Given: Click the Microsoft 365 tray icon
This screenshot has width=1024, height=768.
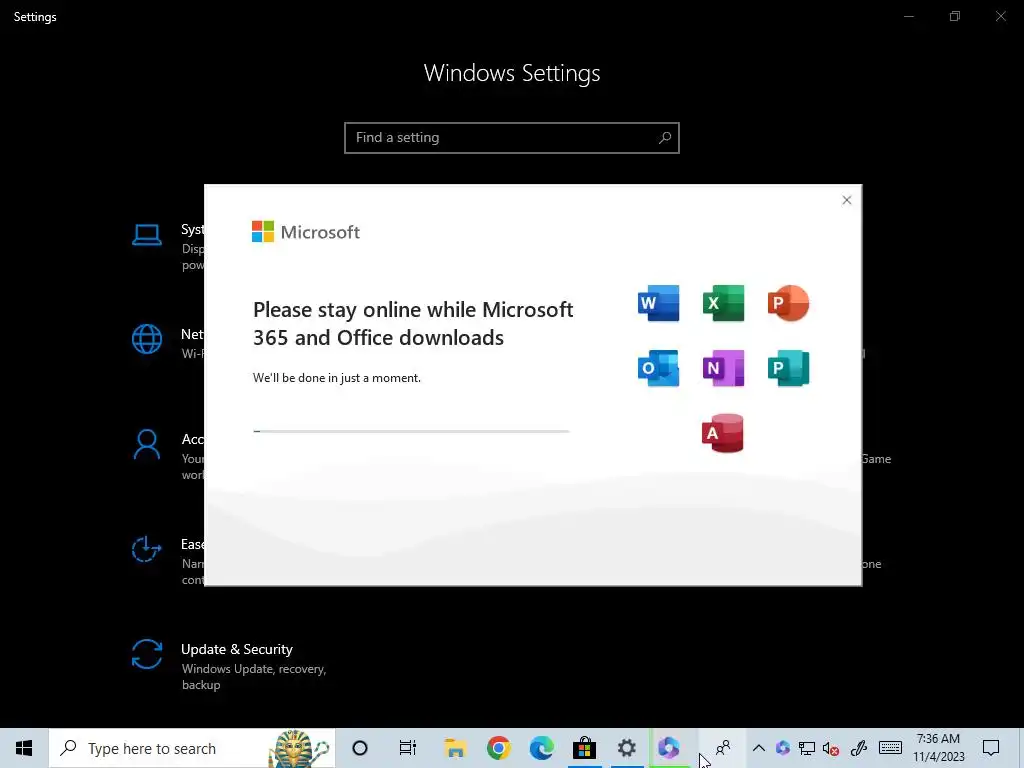Looking at the screenshot, I should [x=782, y=748].
